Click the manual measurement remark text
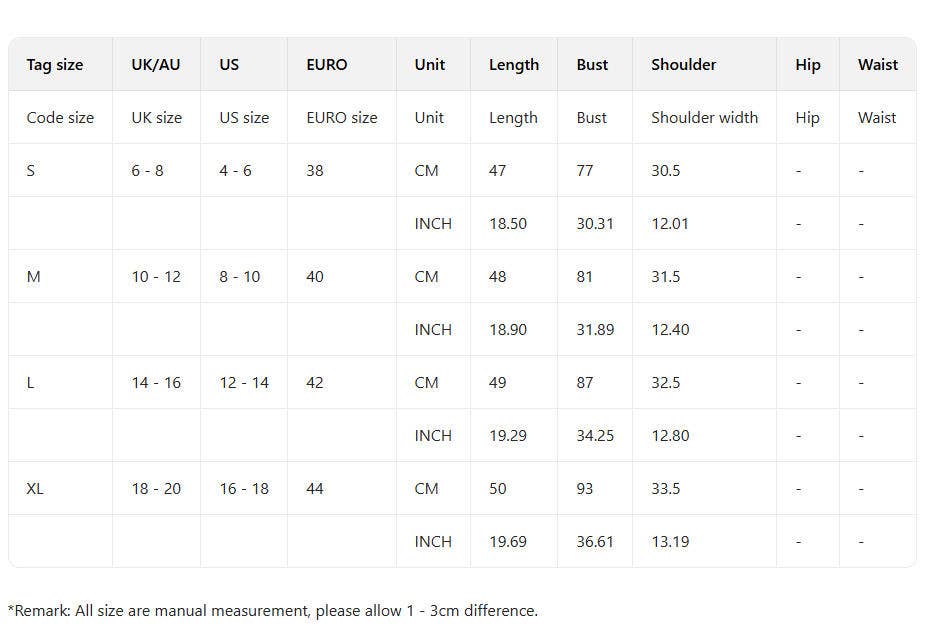943x633 pixels. pyautogui.click(x=273, y=611)
